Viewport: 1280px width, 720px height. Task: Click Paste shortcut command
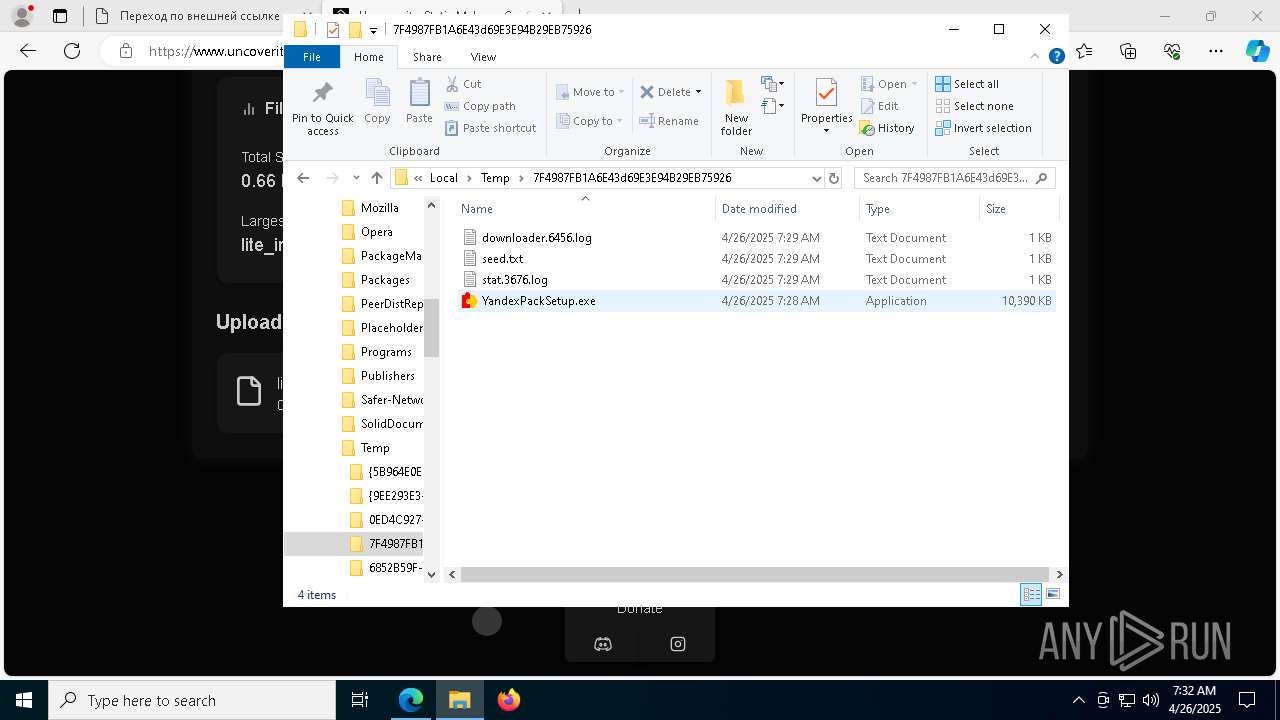coord(491,128)
